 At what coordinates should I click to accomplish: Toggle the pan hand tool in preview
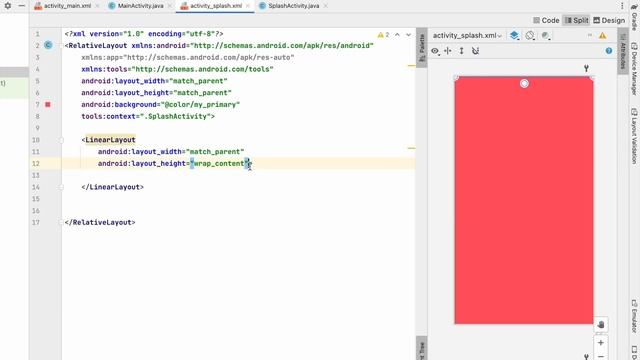tap(600, 325)
